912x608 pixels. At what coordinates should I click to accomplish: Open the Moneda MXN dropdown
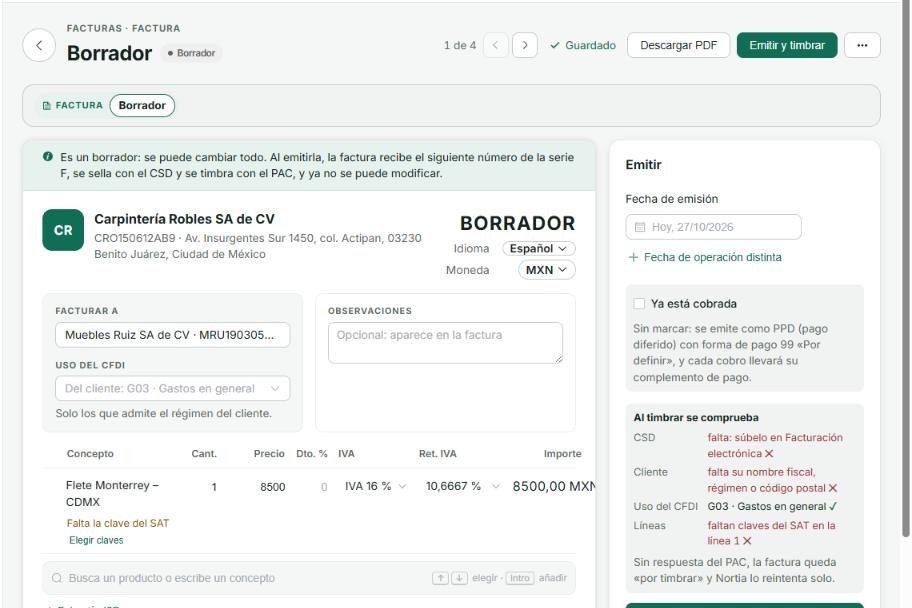[546, 270]
